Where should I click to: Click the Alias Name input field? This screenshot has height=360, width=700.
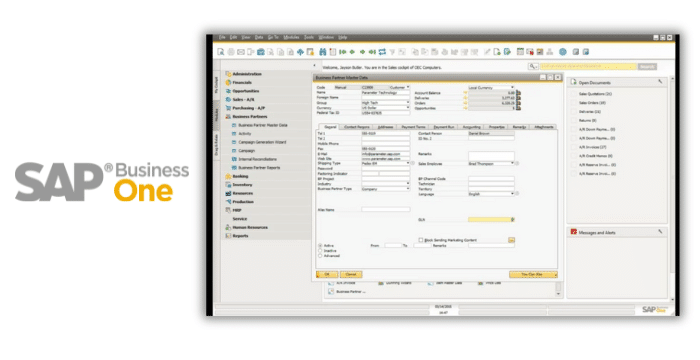click(x=386, y=209)
